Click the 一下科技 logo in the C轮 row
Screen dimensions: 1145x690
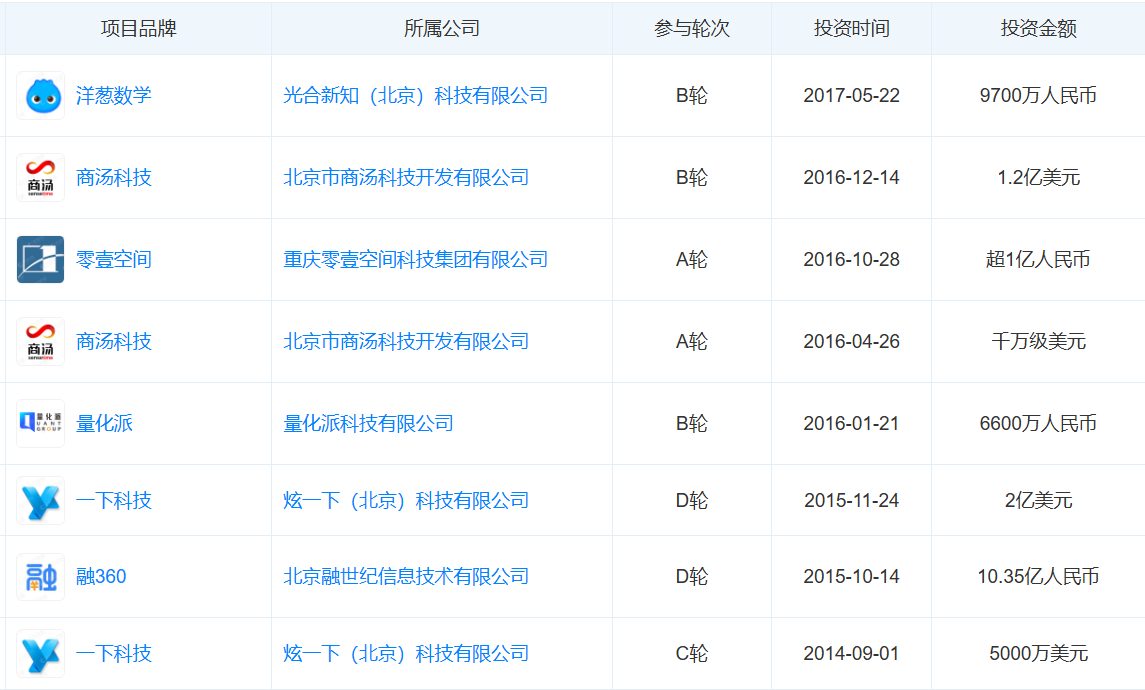click(x=40, y=653)
